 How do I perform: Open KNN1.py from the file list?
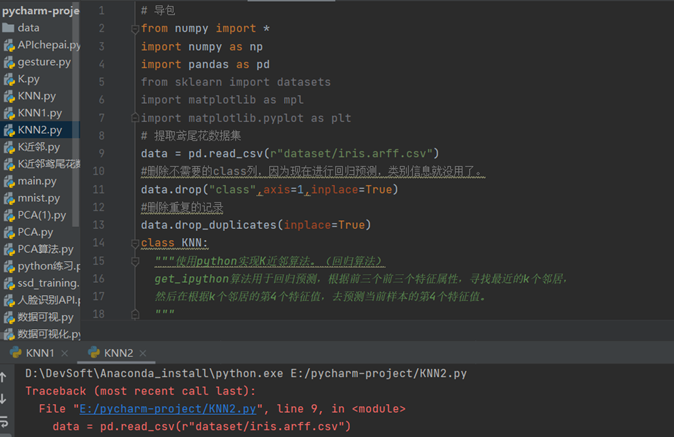40,113
